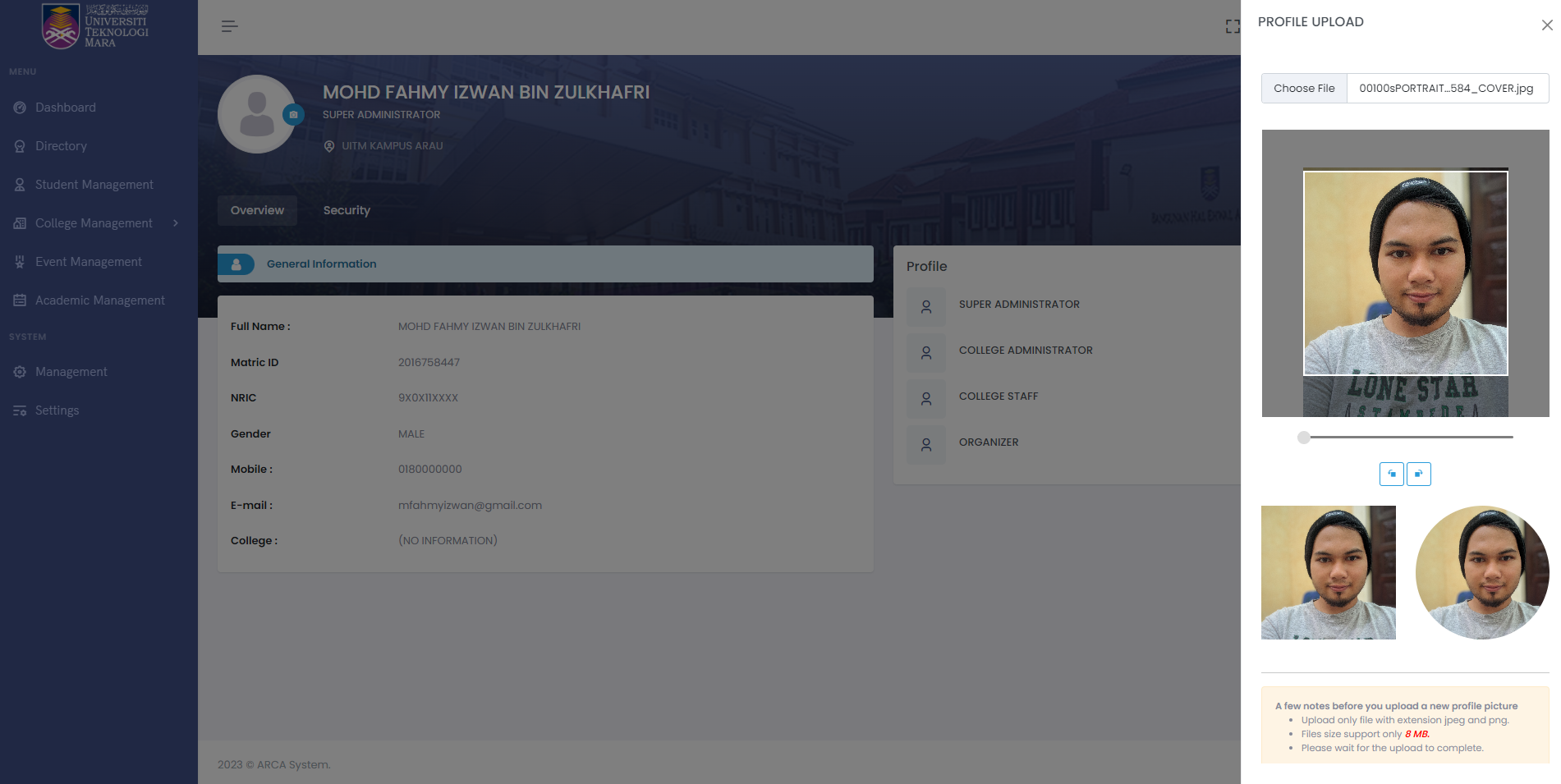Go to Event Management
The height and width of the screenshot is (784, 1561).
click(x=88, y=262)
